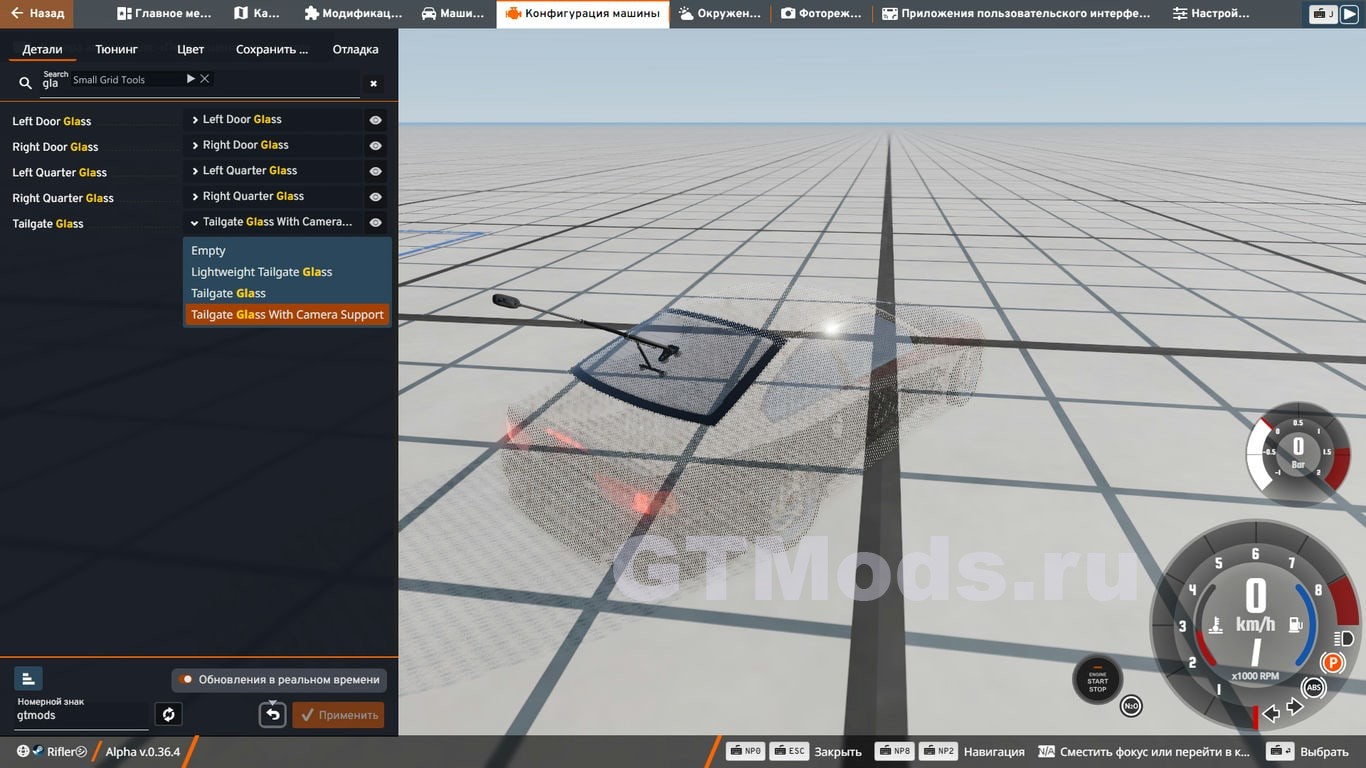The image size is (1366, 768).
Task: Click the Закрыть close hint
Action: pos(838,752)
